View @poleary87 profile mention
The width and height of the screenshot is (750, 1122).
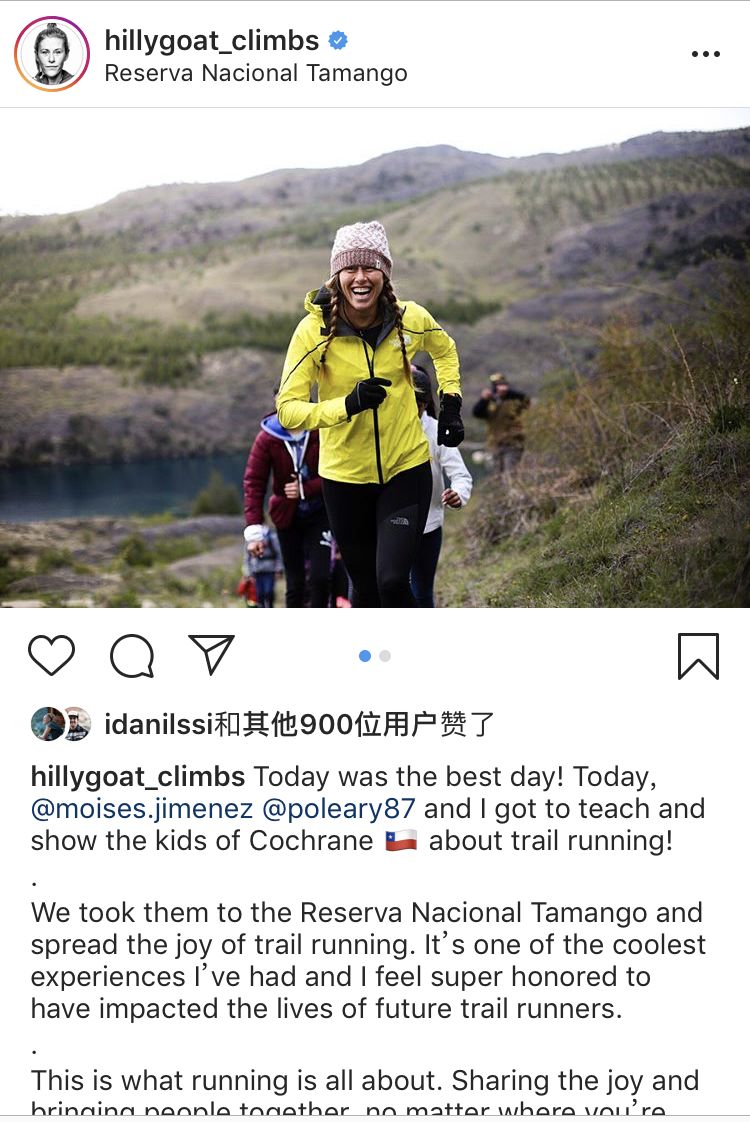point(339,809)
